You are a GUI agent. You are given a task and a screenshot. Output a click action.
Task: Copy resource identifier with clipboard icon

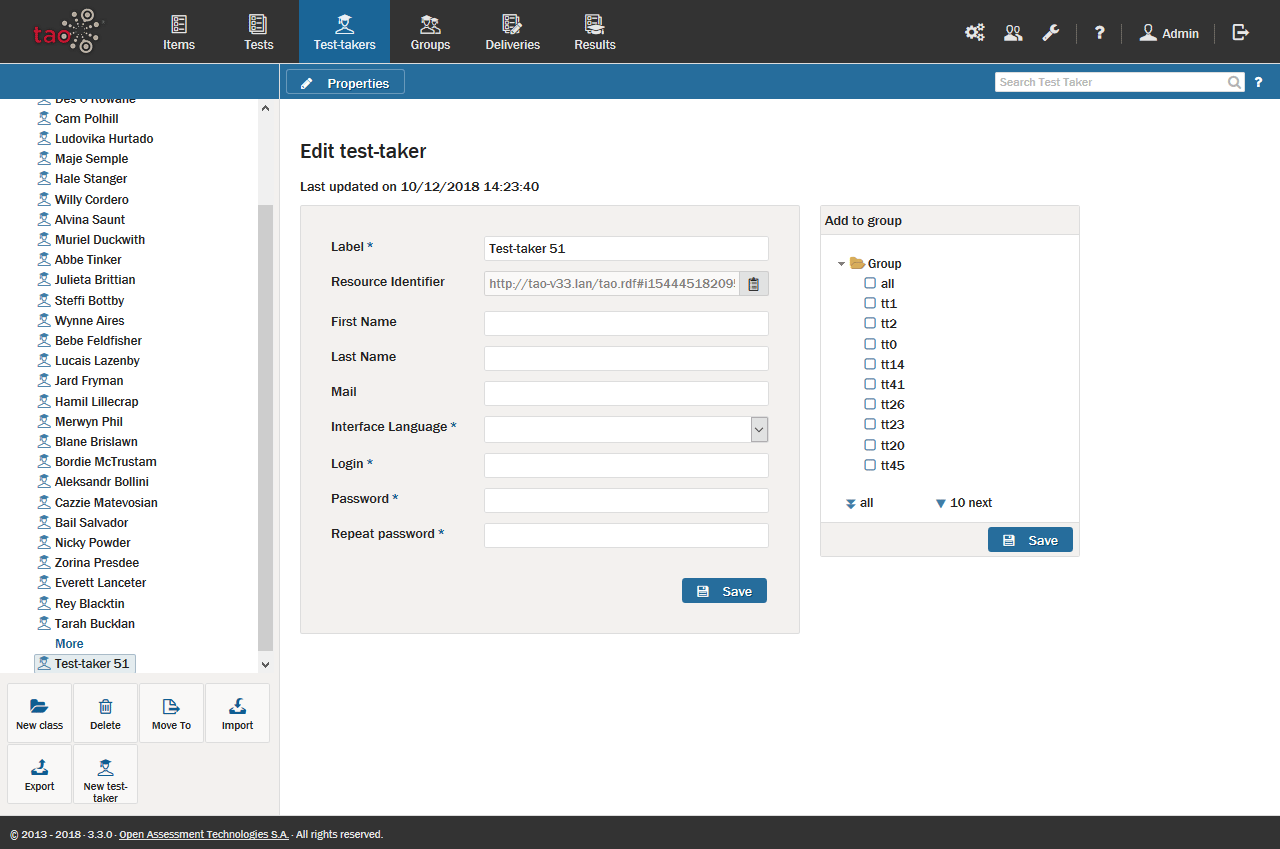coord(754,284)
